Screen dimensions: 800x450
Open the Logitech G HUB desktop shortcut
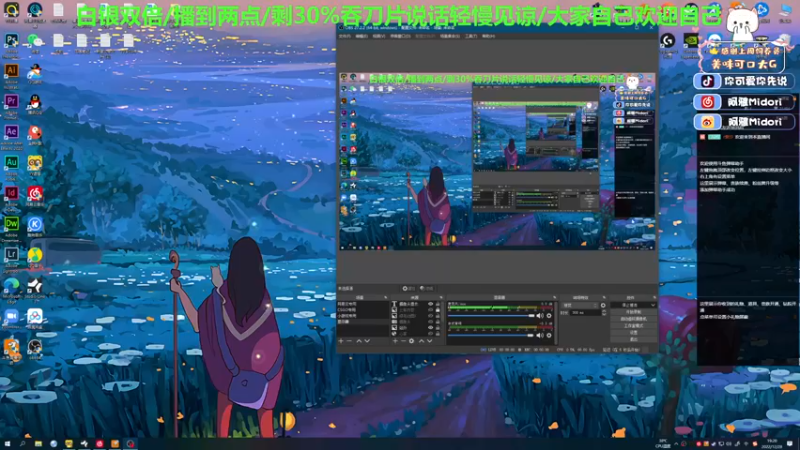coord(667,40)
